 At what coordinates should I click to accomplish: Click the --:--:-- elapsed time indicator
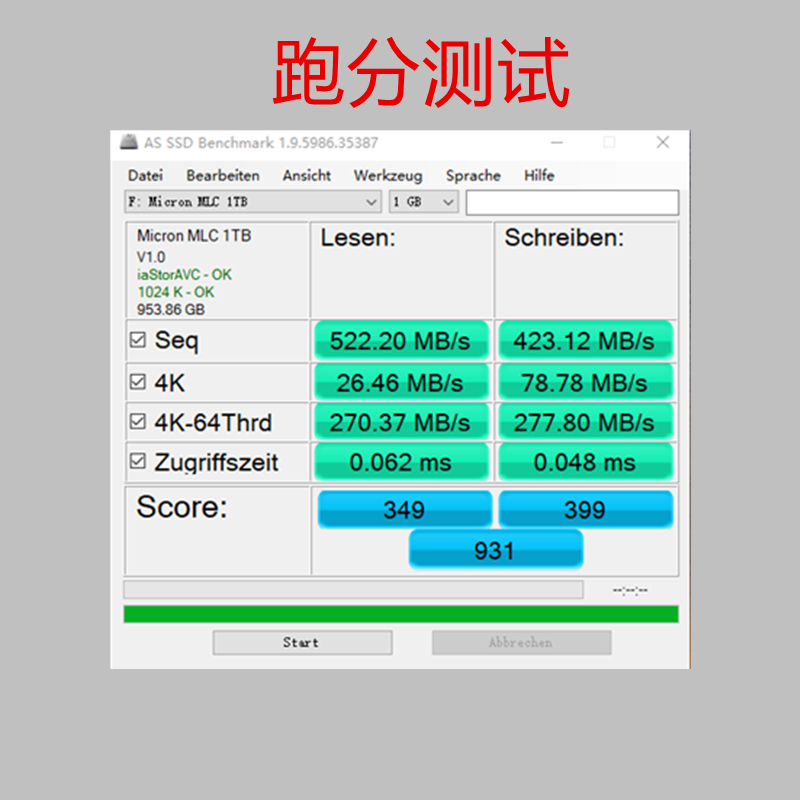click(x=630, y=590)
